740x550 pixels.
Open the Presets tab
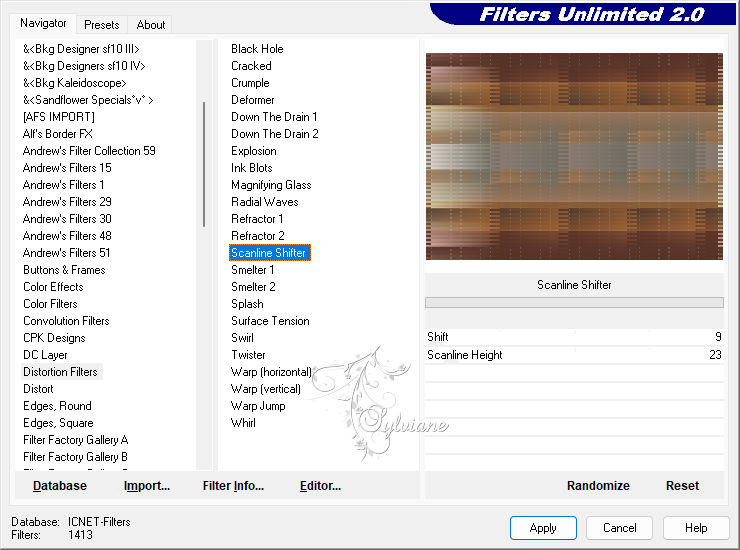pyautogui.click(x=101, y=25)
